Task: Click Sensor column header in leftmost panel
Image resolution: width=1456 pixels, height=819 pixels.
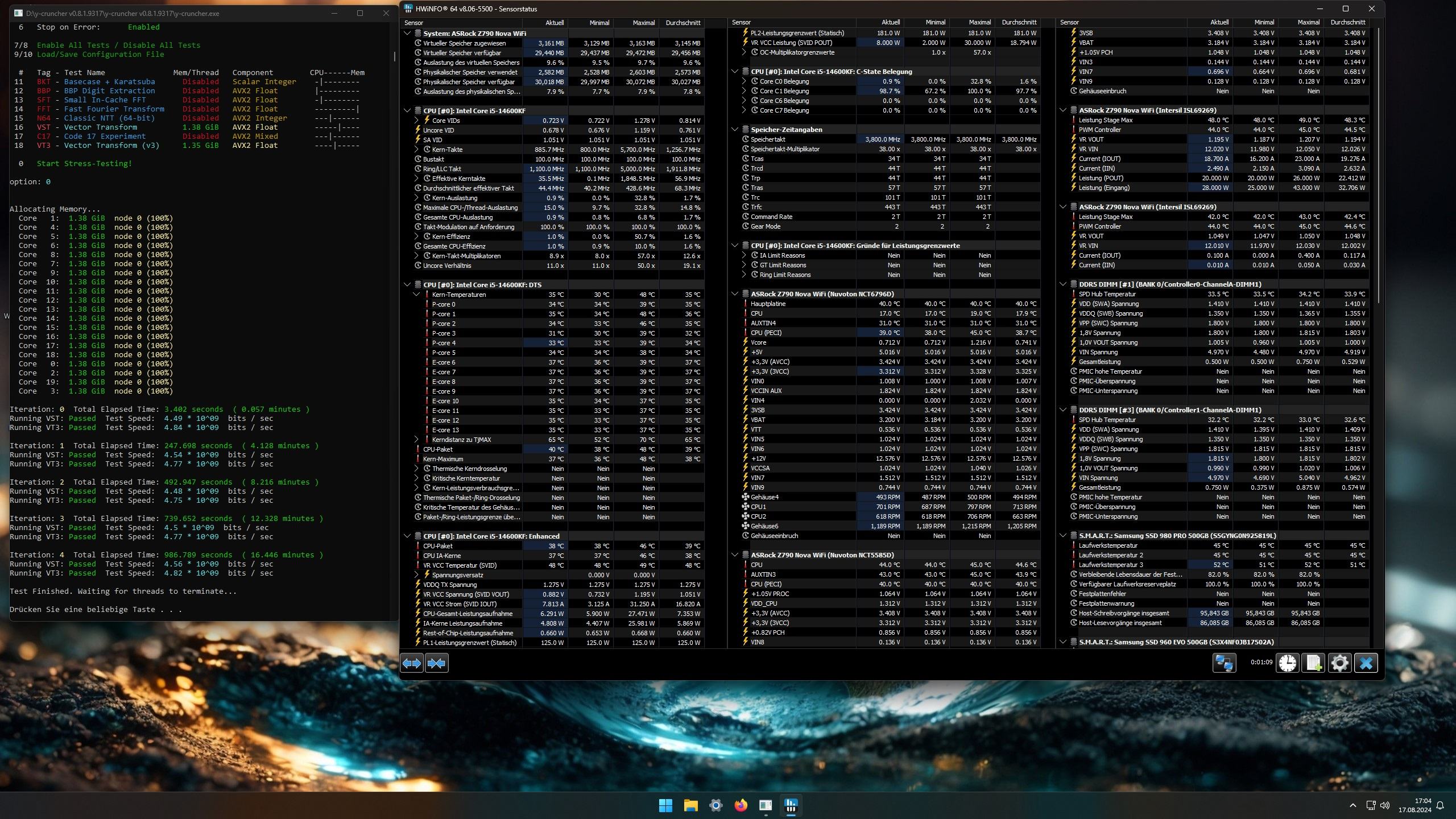Action: point(461,23)
